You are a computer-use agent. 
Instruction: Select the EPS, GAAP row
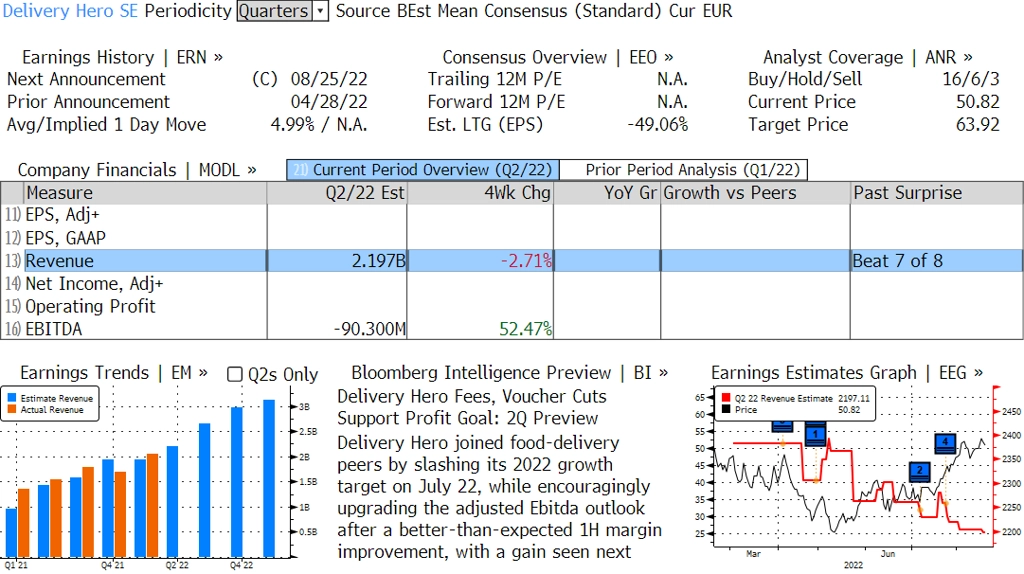511,238
